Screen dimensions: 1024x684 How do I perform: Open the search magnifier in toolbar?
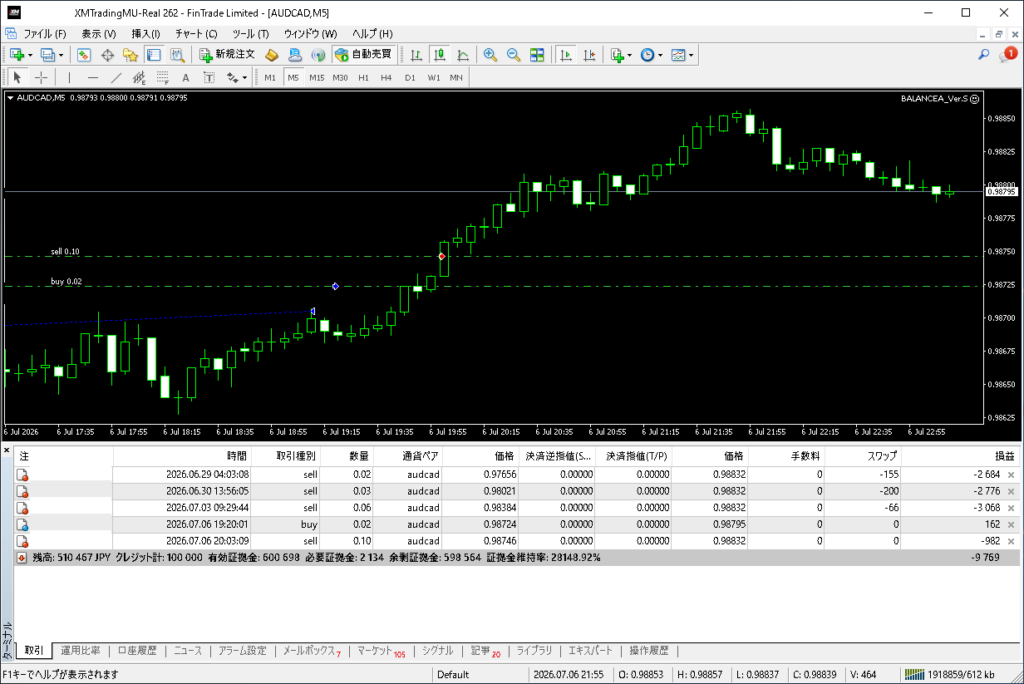click(984, 55)
